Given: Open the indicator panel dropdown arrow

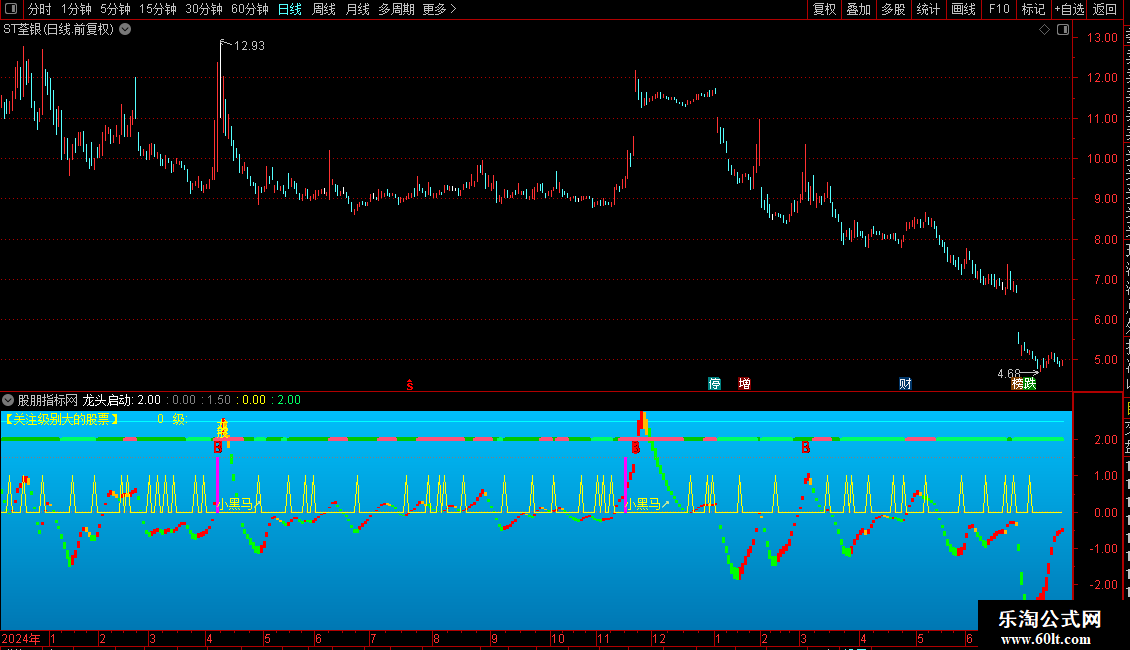Looking at the screenshot, I should coord(8,400).
